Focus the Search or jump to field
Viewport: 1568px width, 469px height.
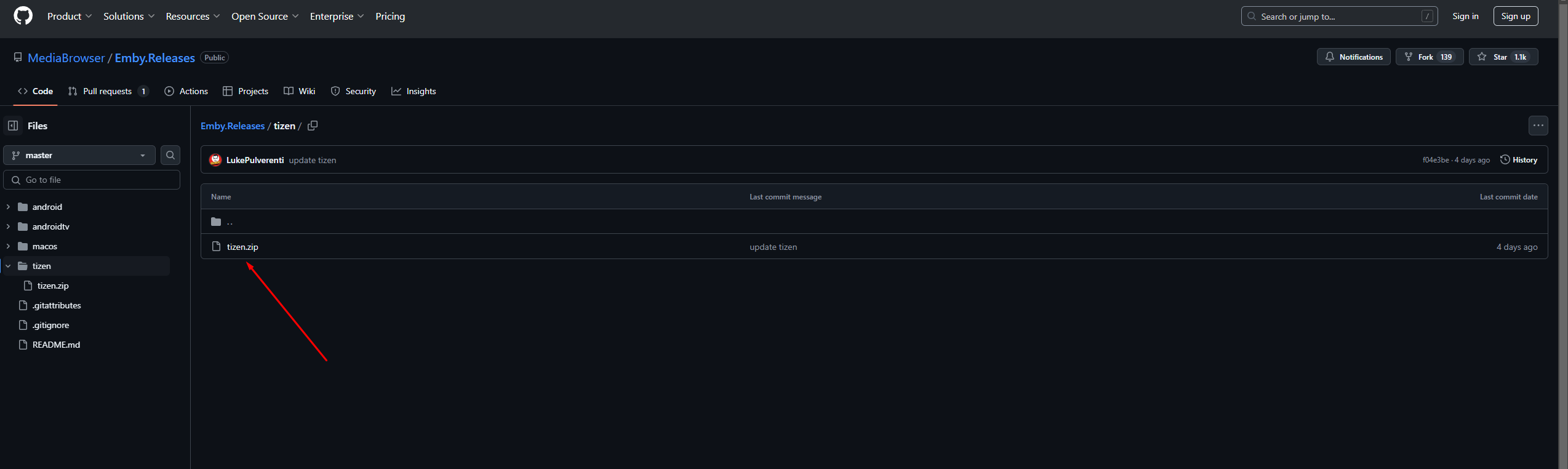1340,16
